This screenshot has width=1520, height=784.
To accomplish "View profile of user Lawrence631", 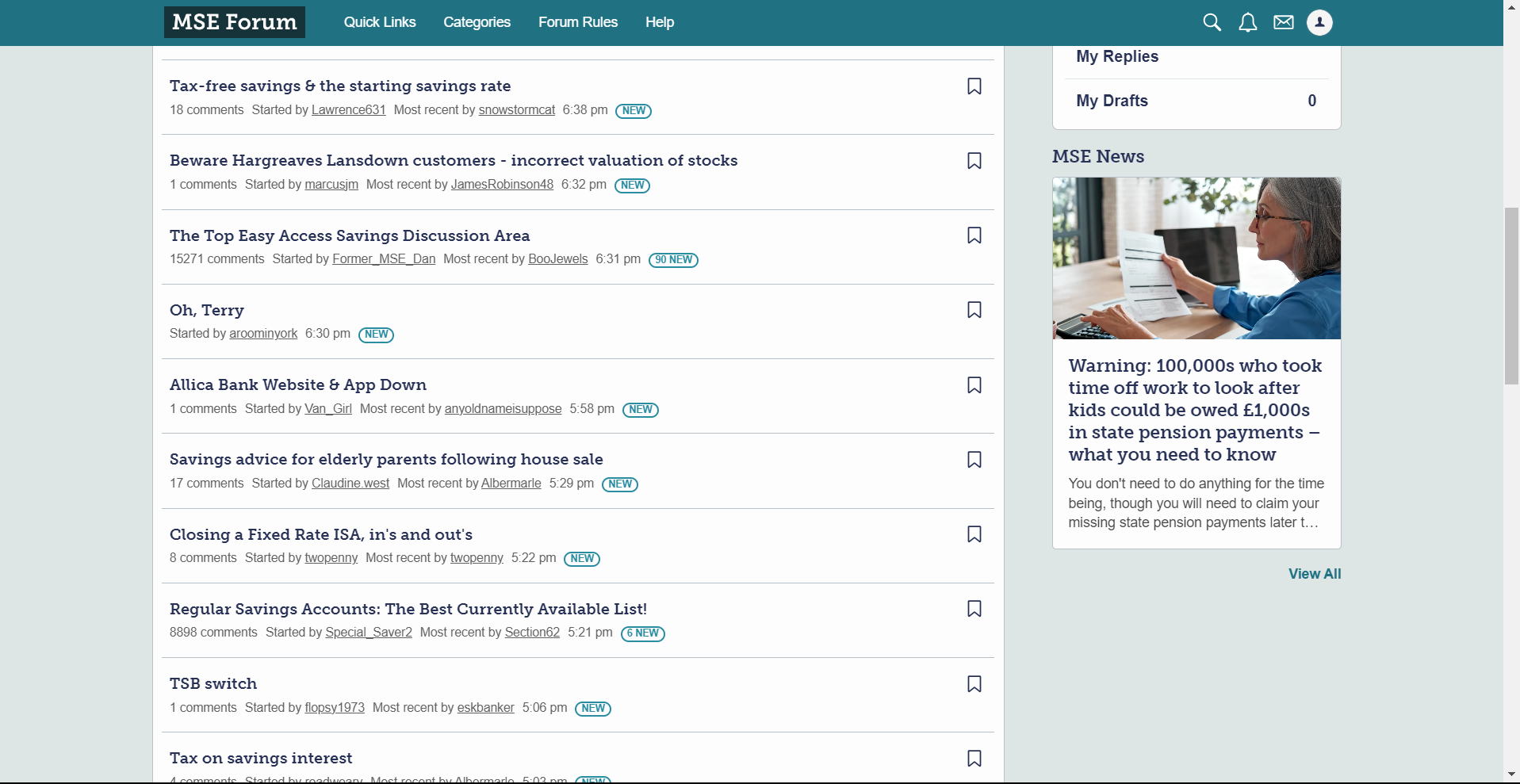I will click(x=349, y=110).
